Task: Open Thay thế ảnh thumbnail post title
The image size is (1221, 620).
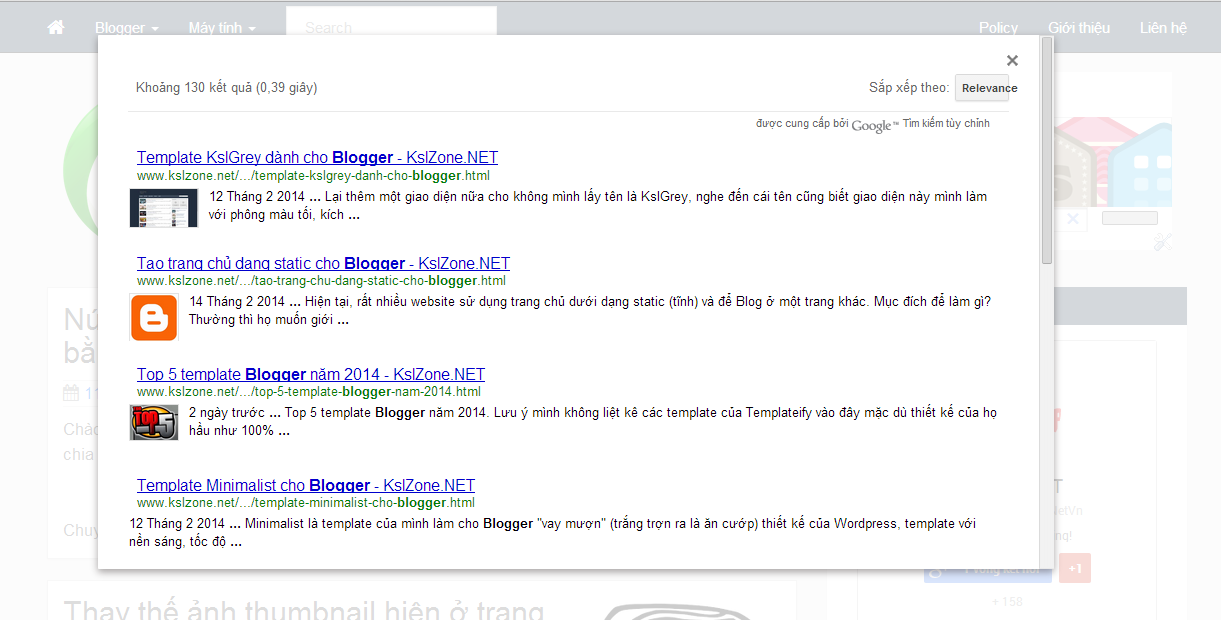Action: 305,609
